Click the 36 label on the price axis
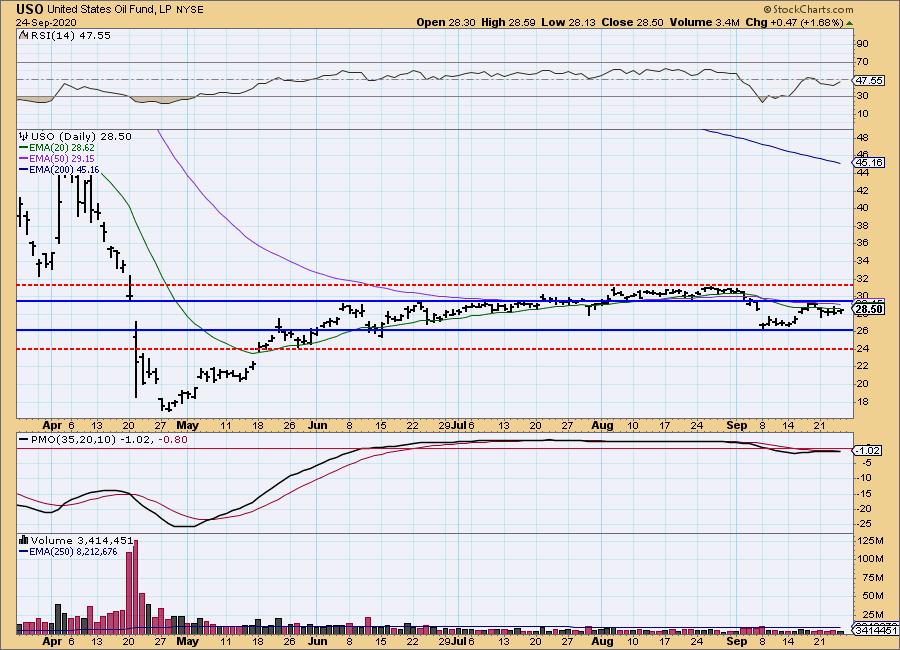Viewport: 900px width, 650px height. (862, 243)
